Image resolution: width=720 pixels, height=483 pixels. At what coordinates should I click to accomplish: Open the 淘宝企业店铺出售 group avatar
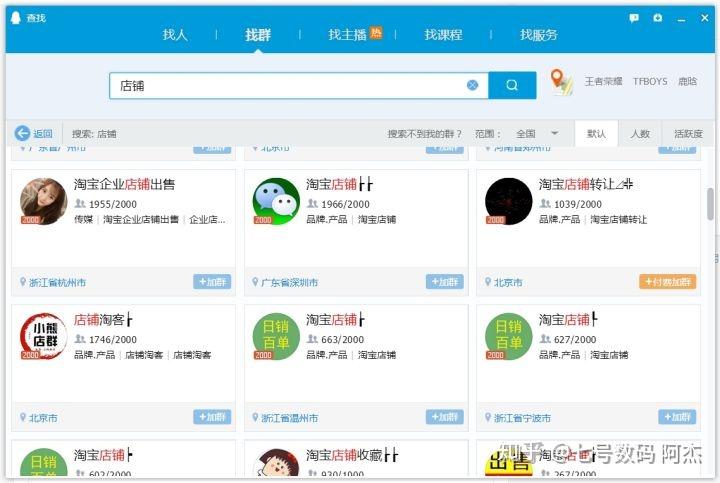coord(44,201)
